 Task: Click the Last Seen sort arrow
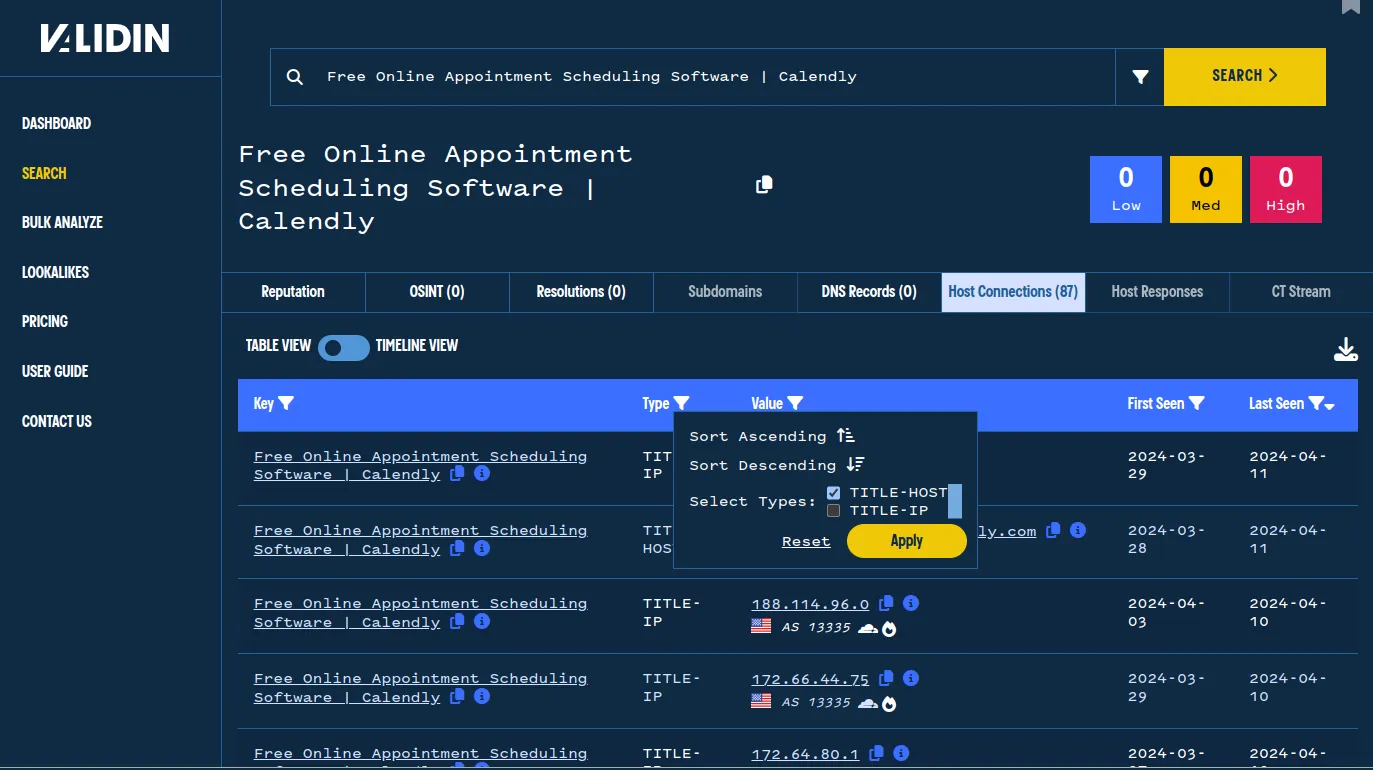(x=1330, y=405)
